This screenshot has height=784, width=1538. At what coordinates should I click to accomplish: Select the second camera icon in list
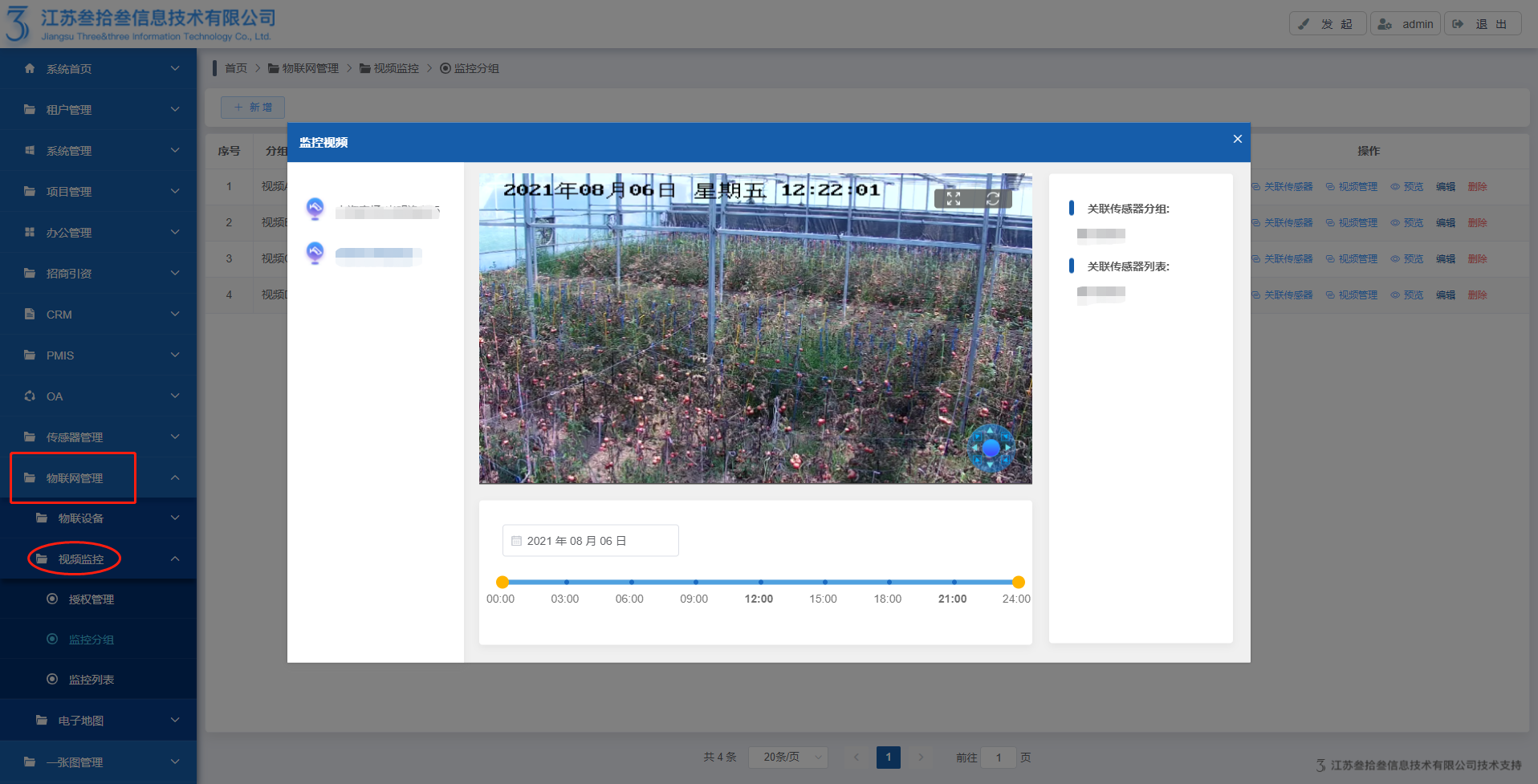[x=315, y=253]
